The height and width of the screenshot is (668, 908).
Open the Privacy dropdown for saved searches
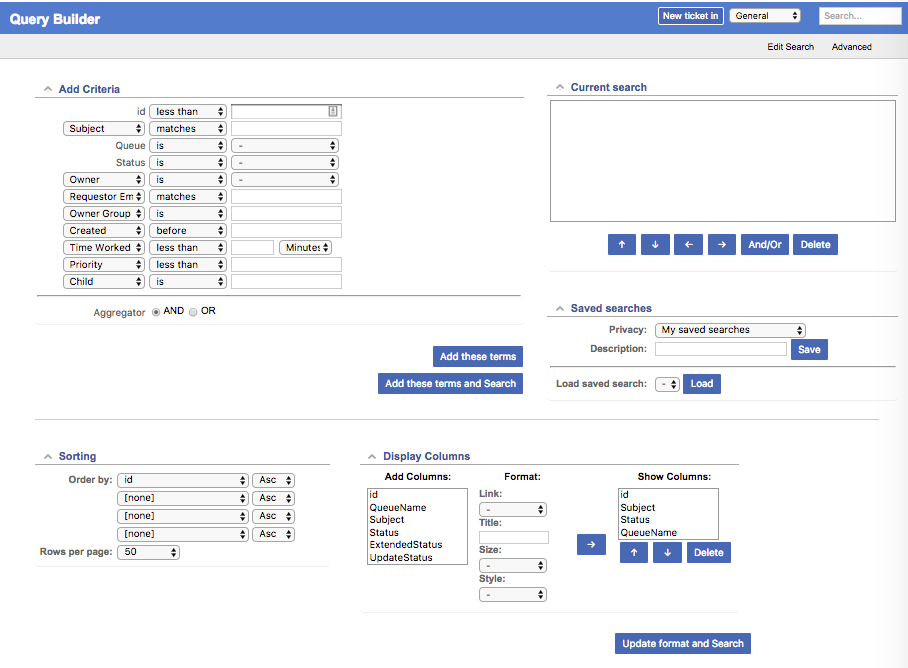(730, 329)
